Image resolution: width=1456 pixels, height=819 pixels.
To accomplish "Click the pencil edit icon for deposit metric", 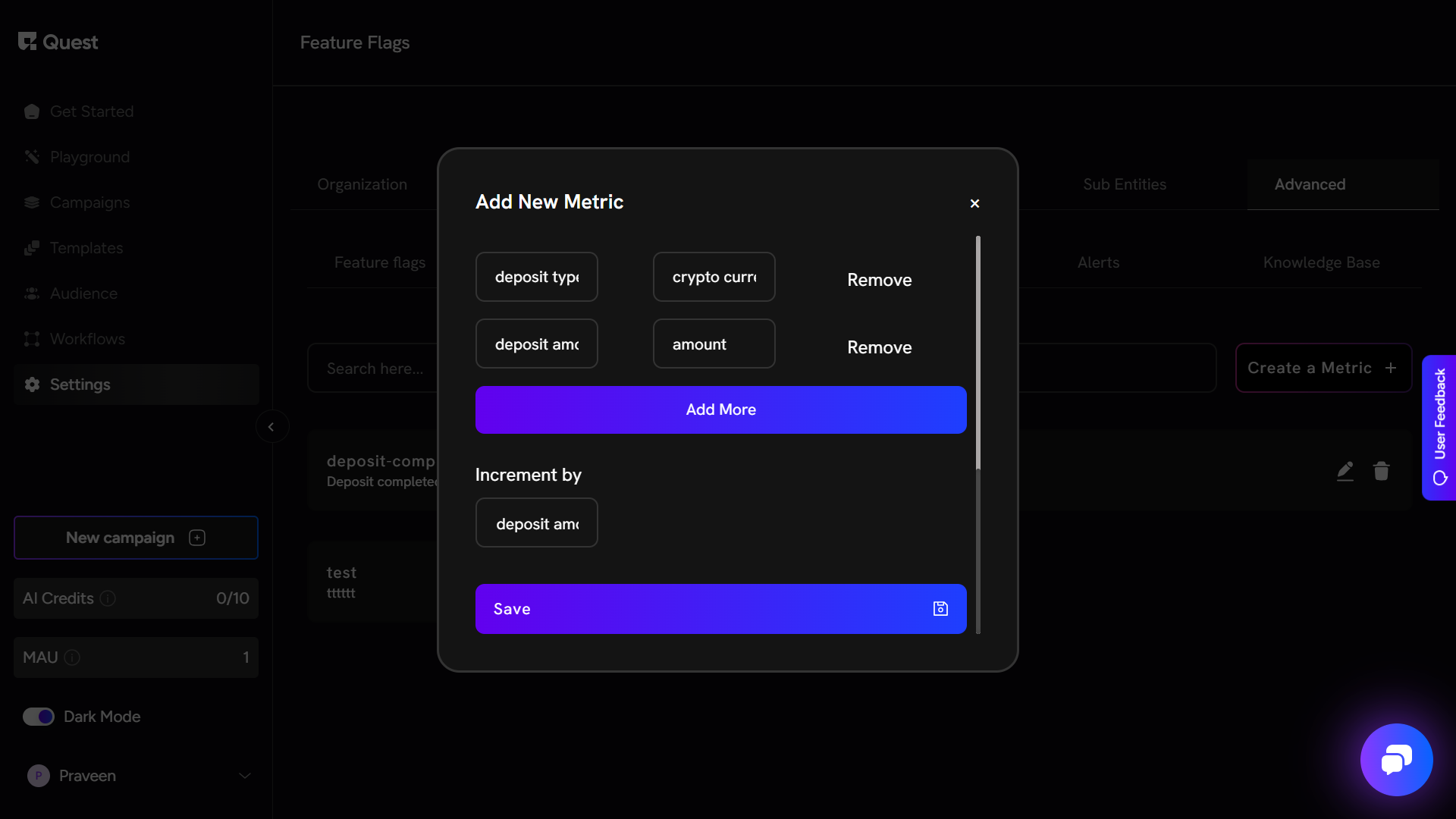I will 1345,471.
